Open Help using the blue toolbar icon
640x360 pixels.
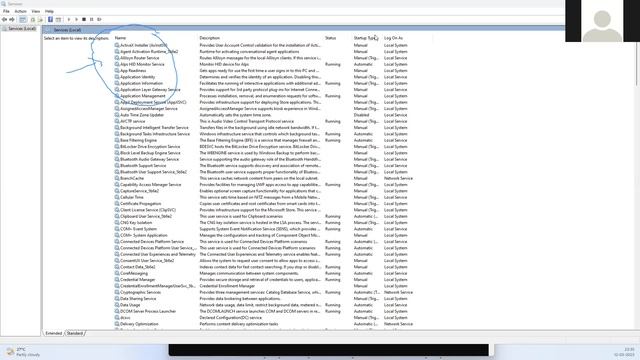(x=50, y=20)
